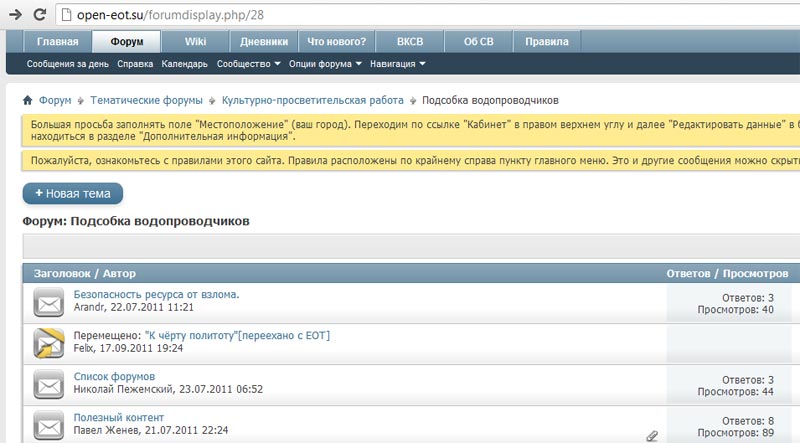Open the 'Справка' help link
Screen dimensions: 800x443
coord(135,64)
